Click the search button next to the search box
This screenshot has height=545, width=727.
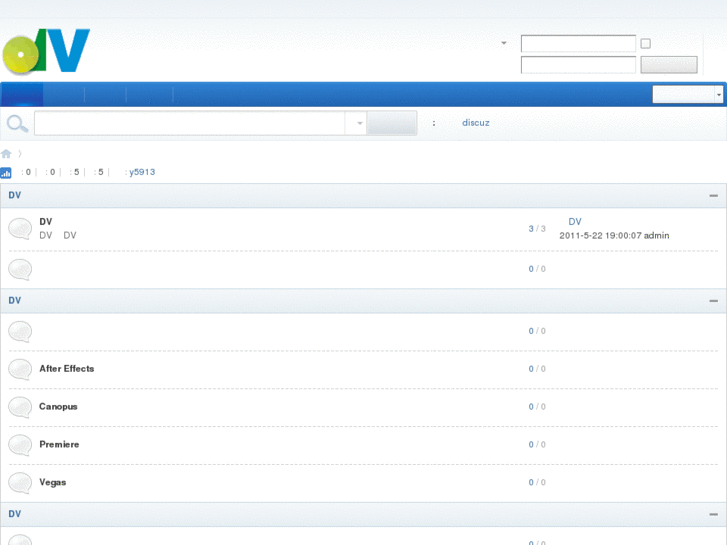[391, 123]
